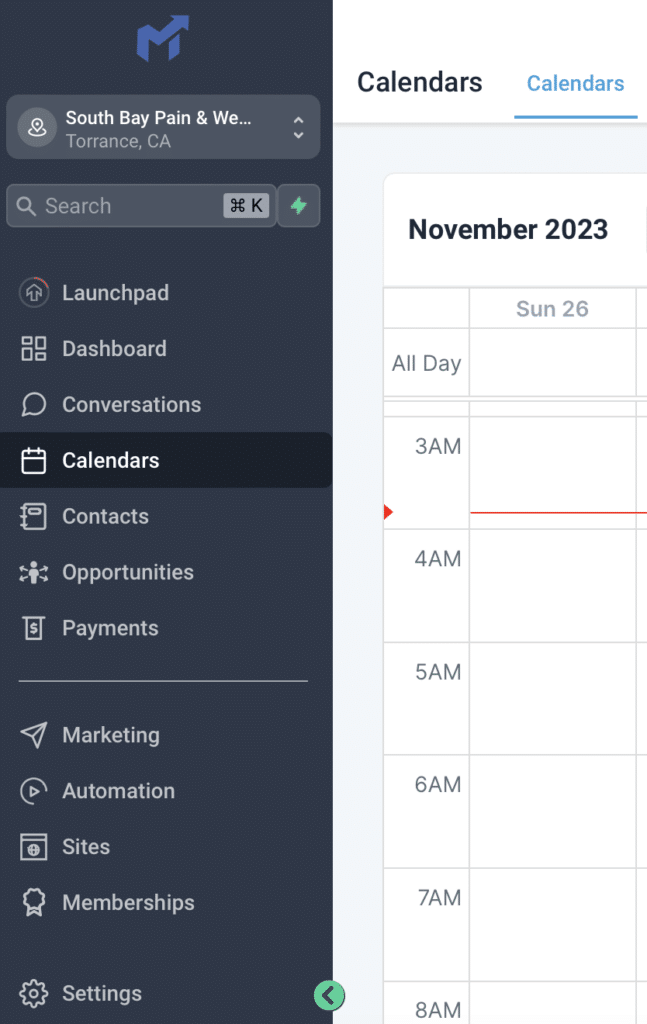647x1024 pixels.
Task: Click the Conversations chat bubble icon
Action: [x=34, y=405]
